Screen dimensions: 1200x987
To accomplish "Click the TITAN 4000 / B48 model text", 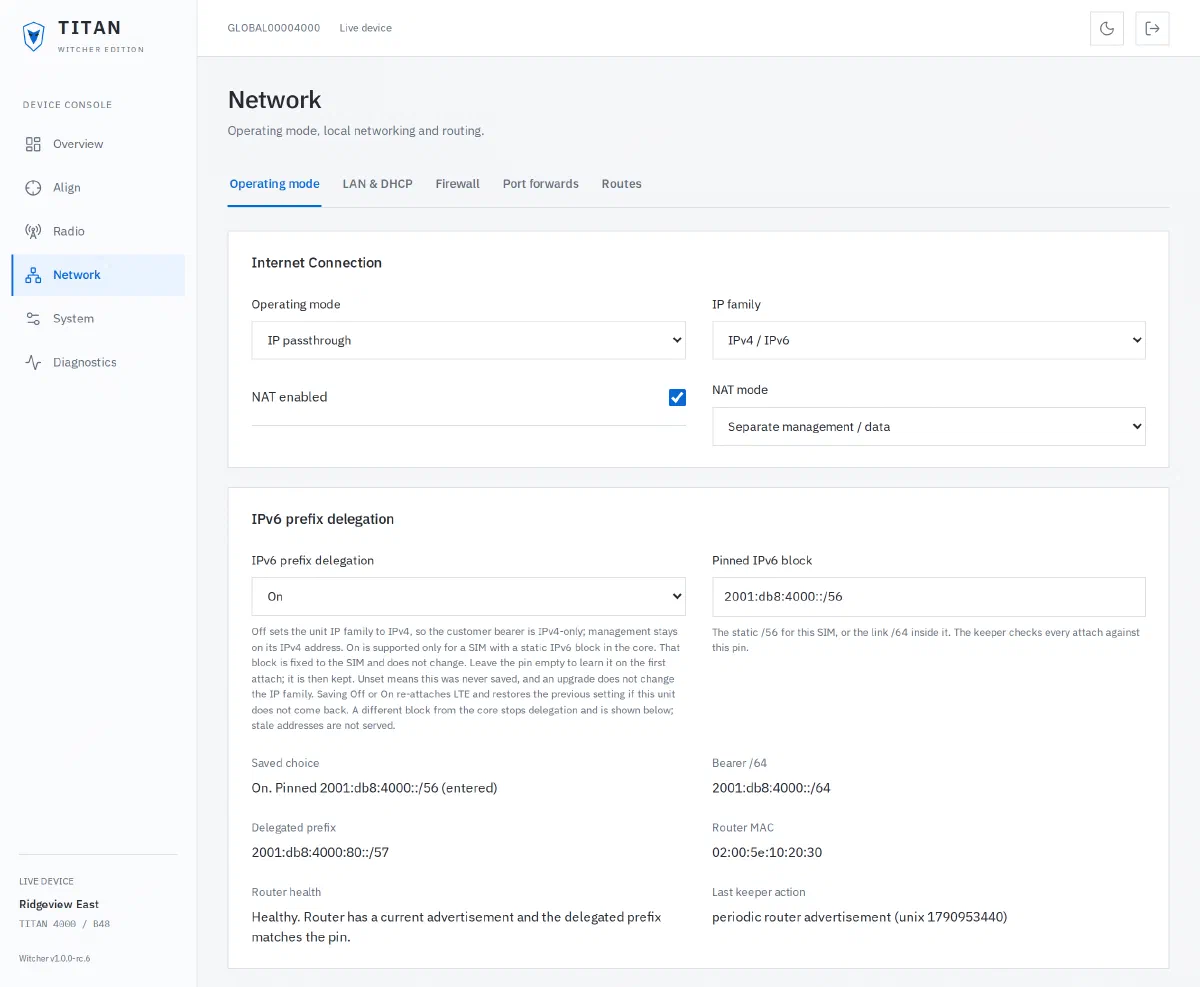I will (65, 923).
